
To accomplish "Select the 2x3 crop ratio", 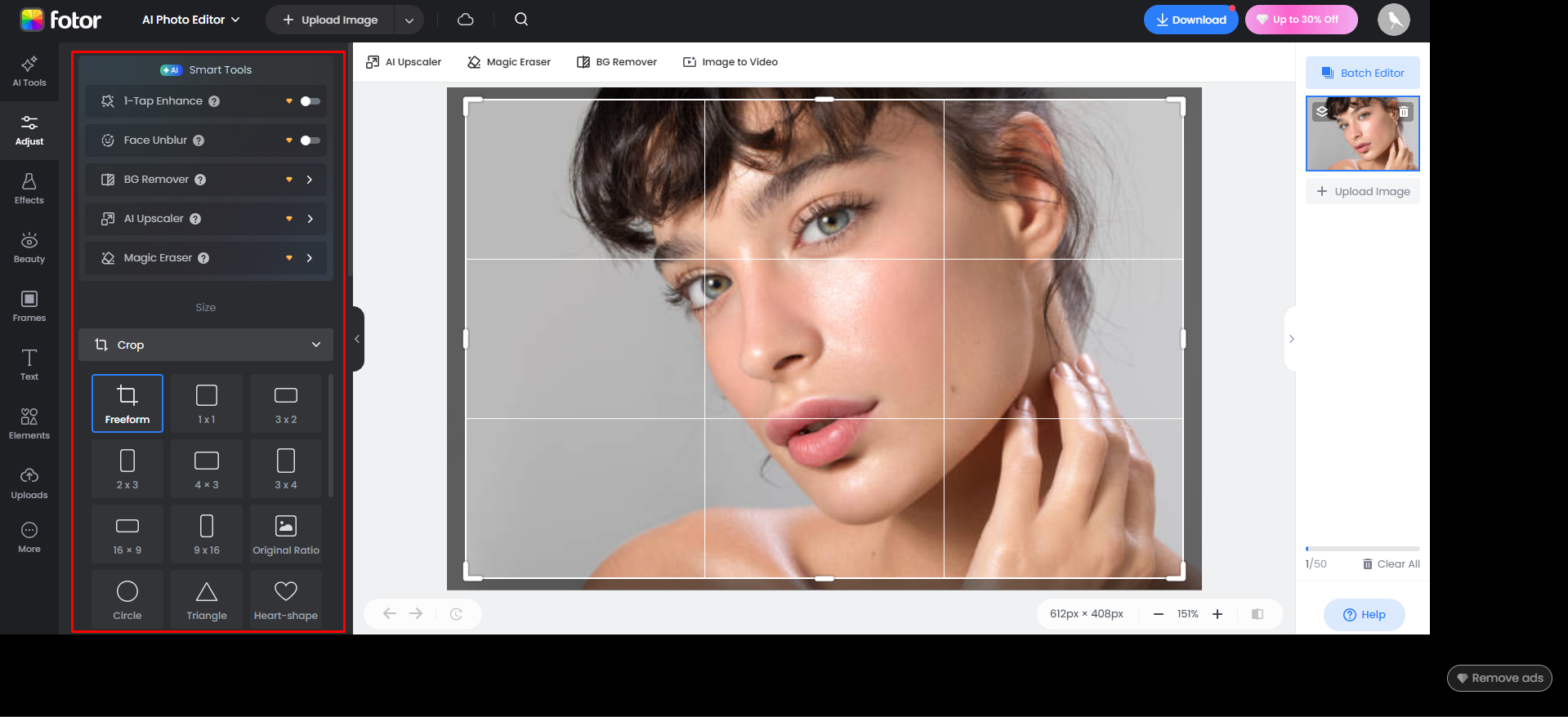I will tap(127, 469).
